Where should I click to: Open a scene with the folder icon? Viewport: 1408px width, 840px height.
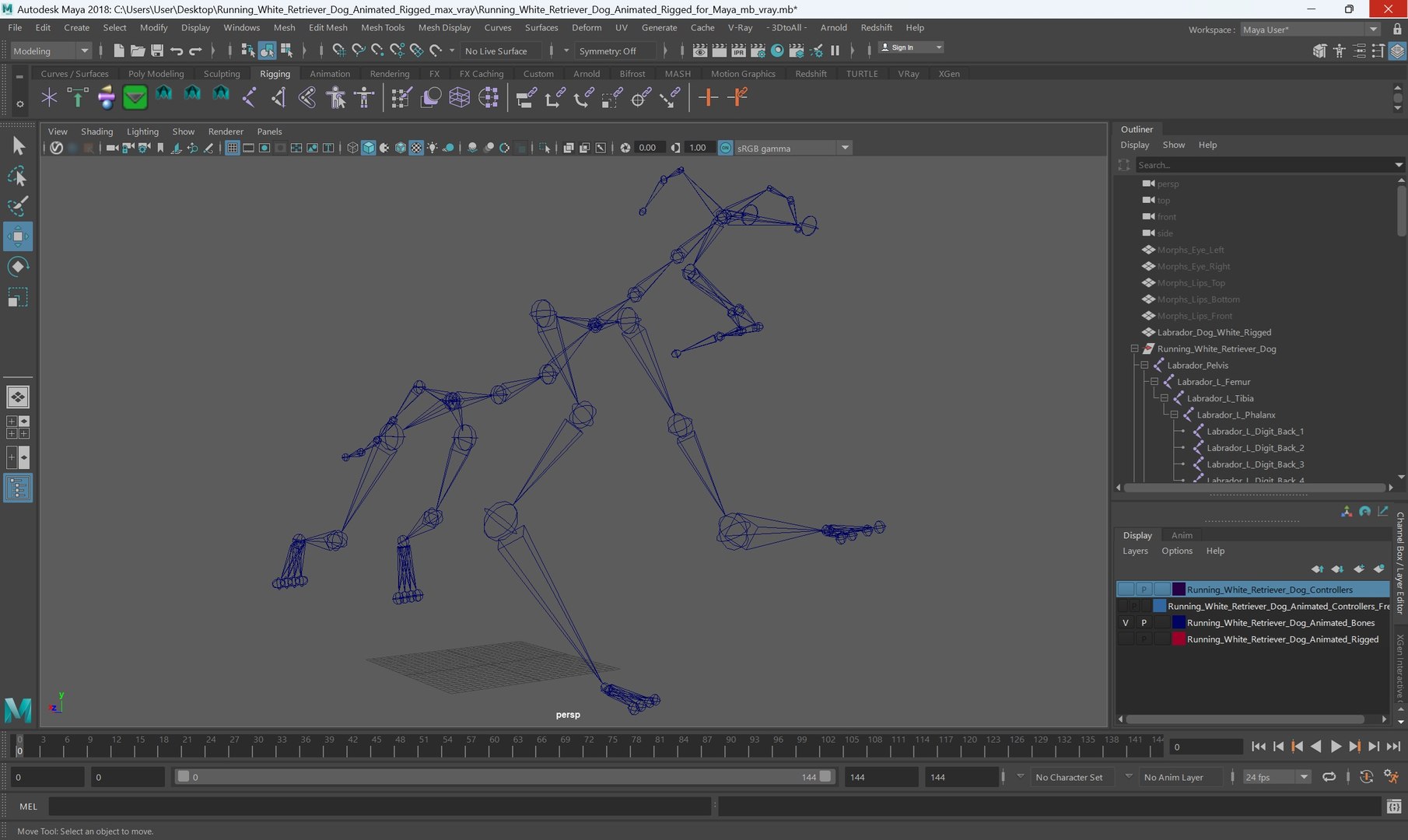[x=138, y=51]
